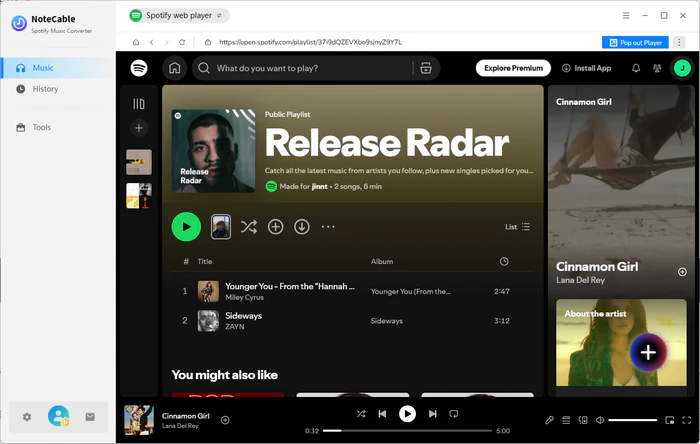
Task: Show lyrics with the microphone icon
Action: 549,420
